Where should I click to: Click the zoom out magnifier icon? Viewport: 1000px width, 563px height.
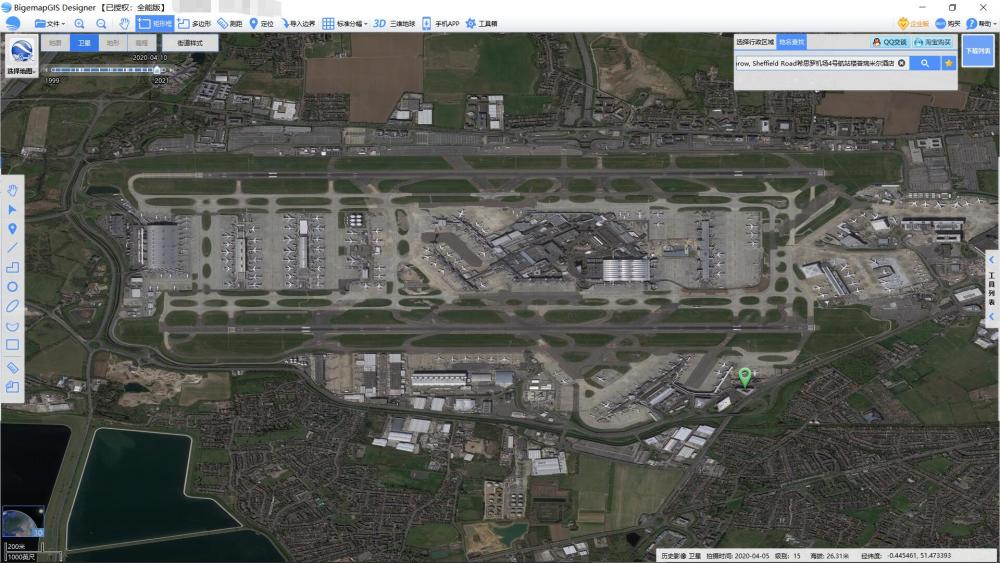click(x=101, y=23)
